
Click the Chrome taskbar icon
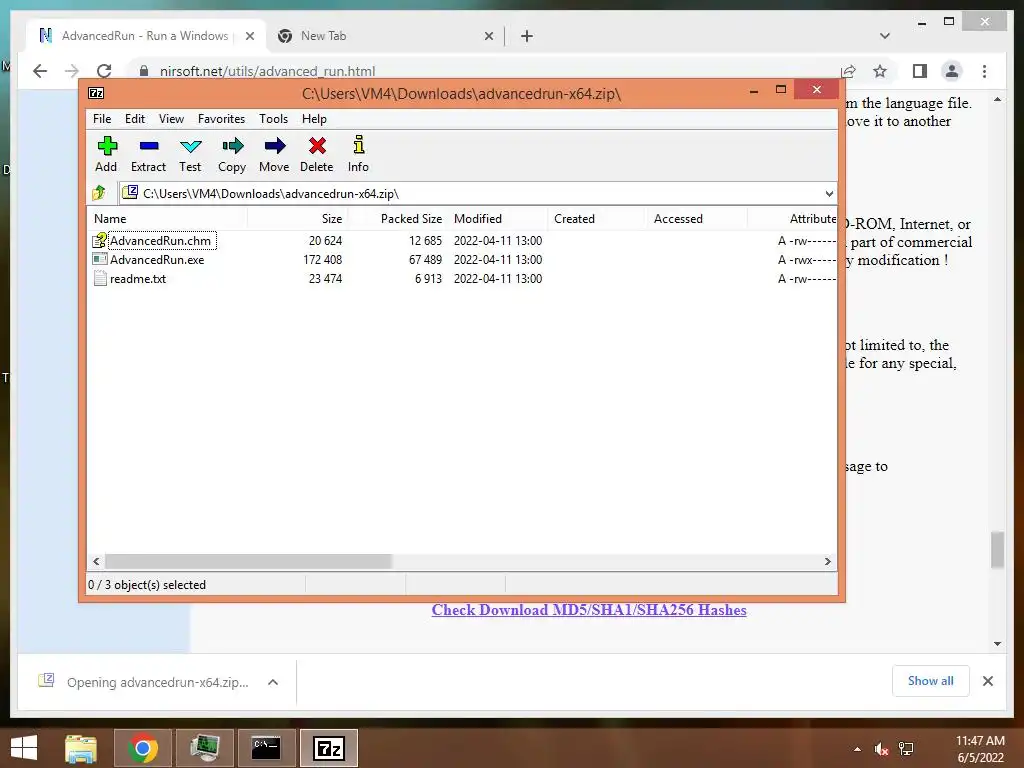tap(143, 748)
